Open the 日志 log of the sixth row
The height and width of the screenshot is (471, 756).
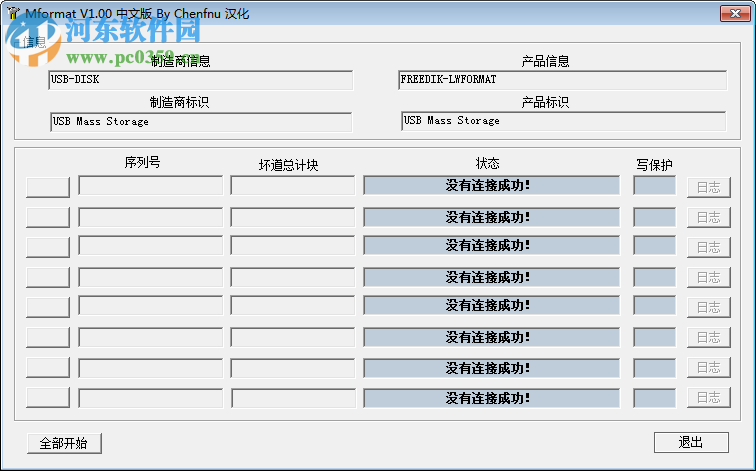click(x=709, y=337)
